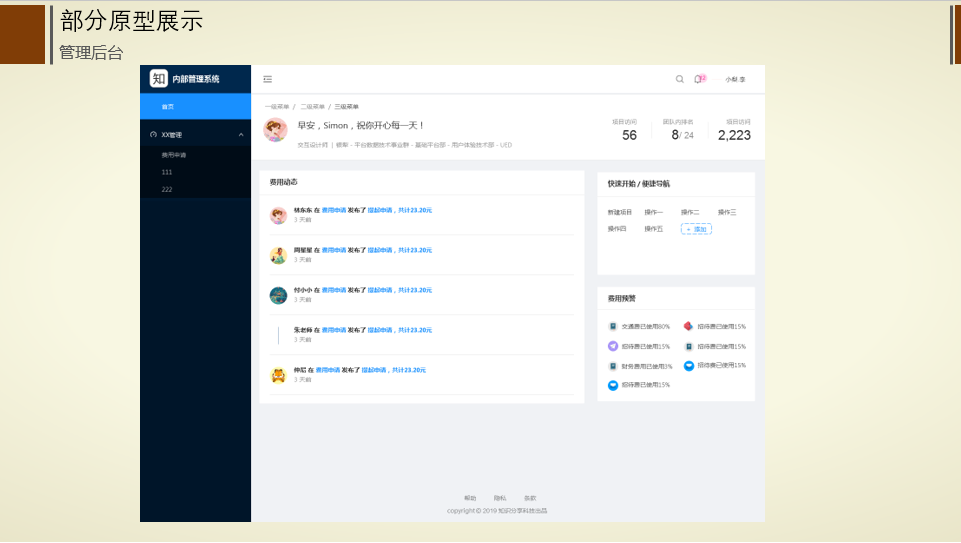Click 费用申请 link in 林东东's activity
The width and height of the screenshot is (961, 543).
click(x=334, y=210)
